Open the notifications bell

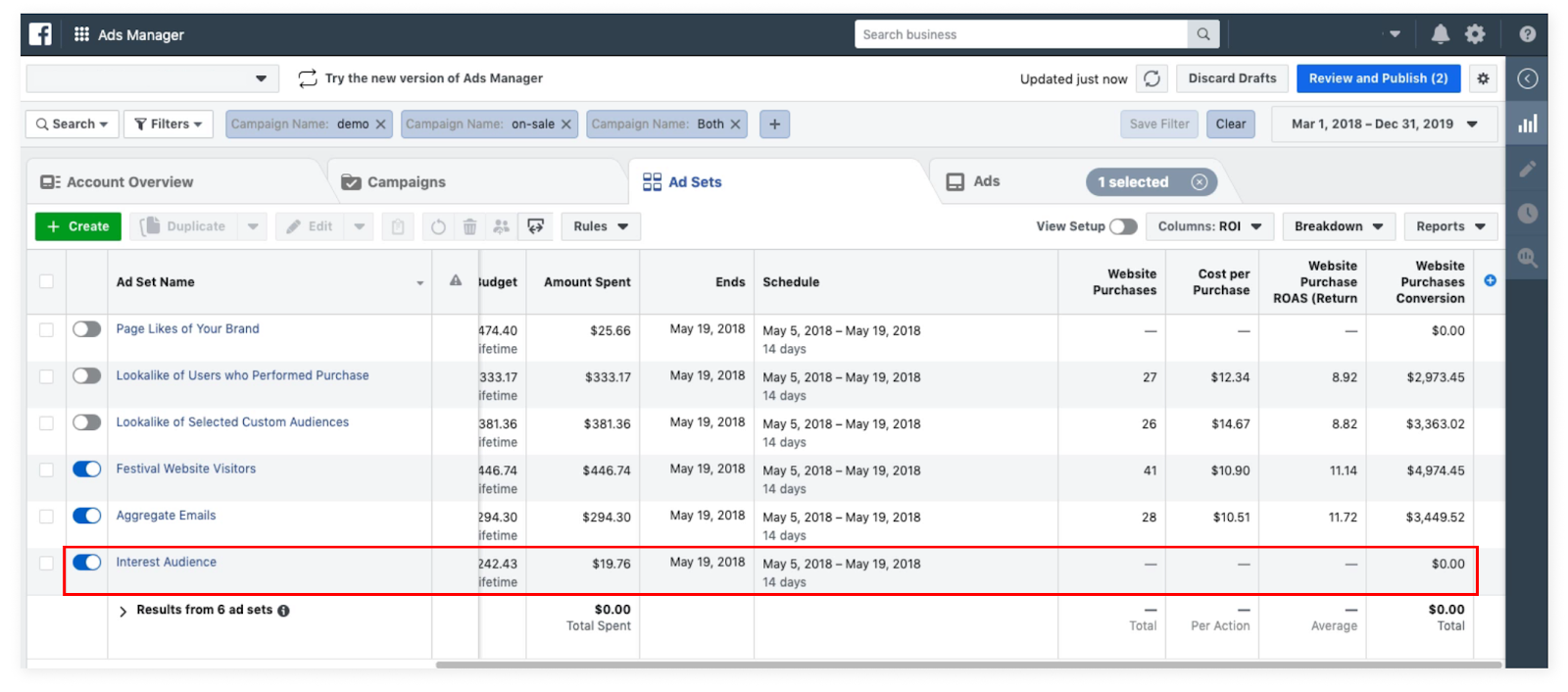coord(1440,34)
